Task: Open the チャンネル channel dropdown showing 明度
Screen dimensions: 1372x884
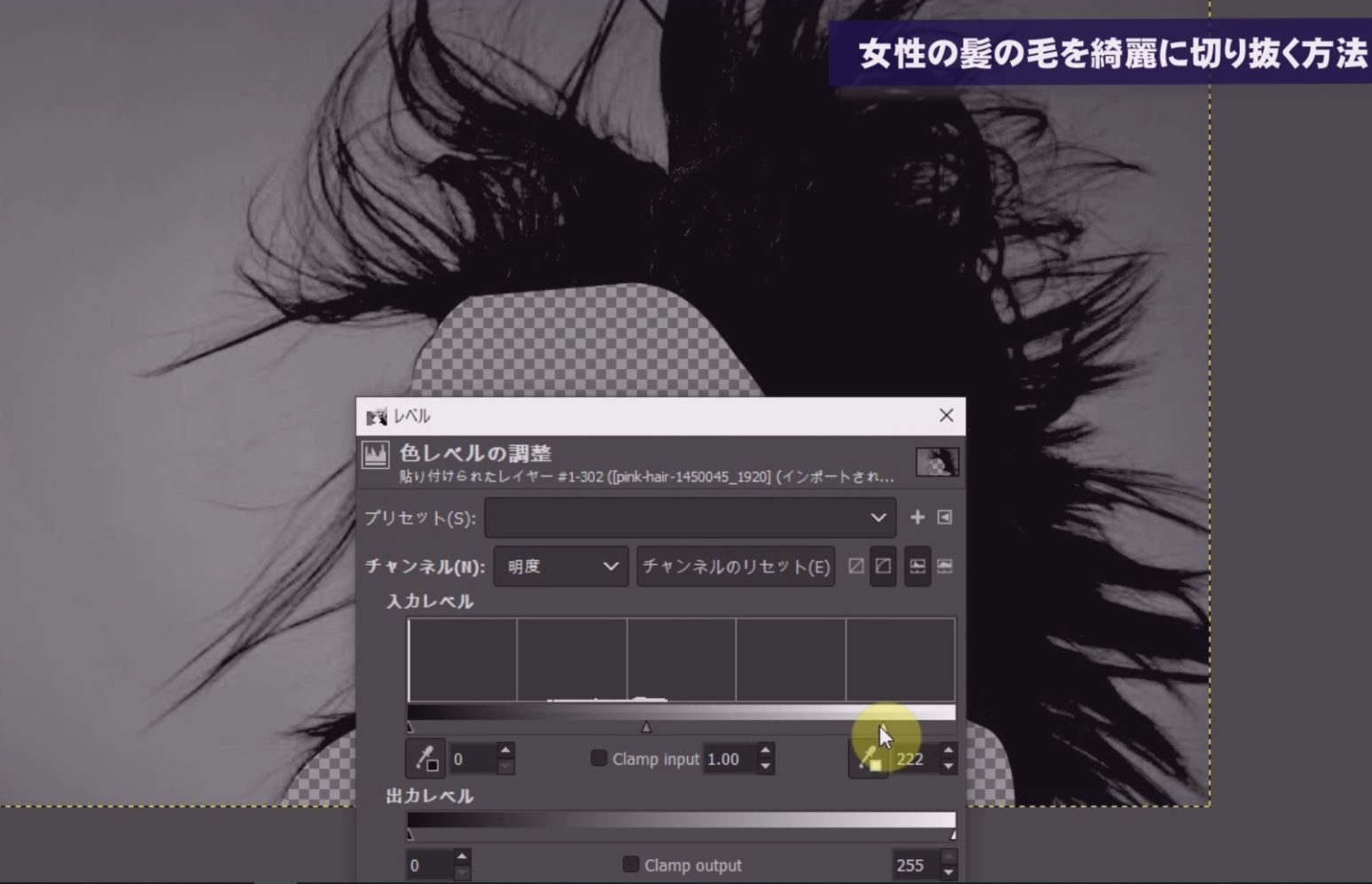Action: [561, 567]
